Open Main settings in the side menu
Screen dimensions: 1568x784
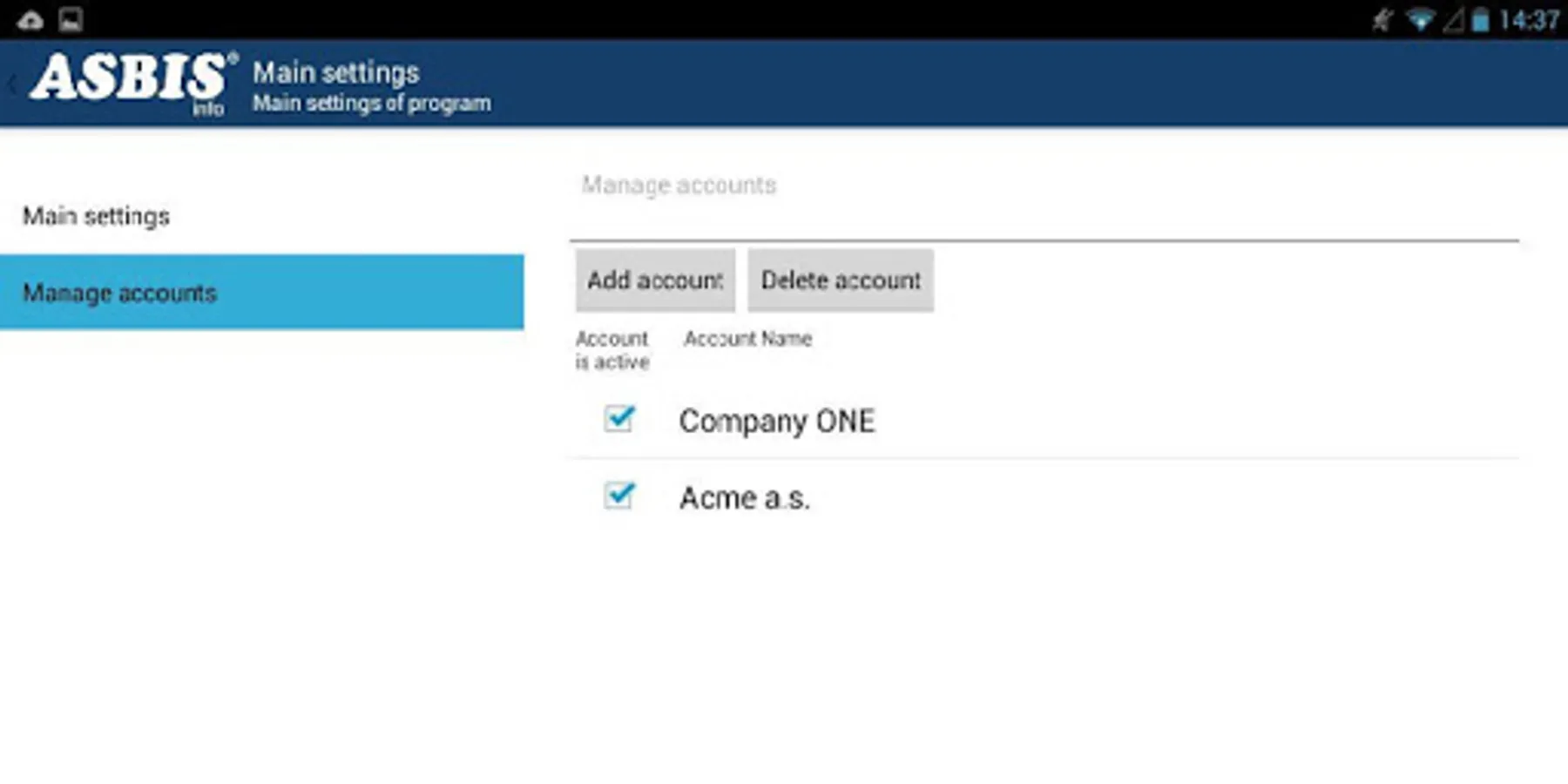[262, 216]
